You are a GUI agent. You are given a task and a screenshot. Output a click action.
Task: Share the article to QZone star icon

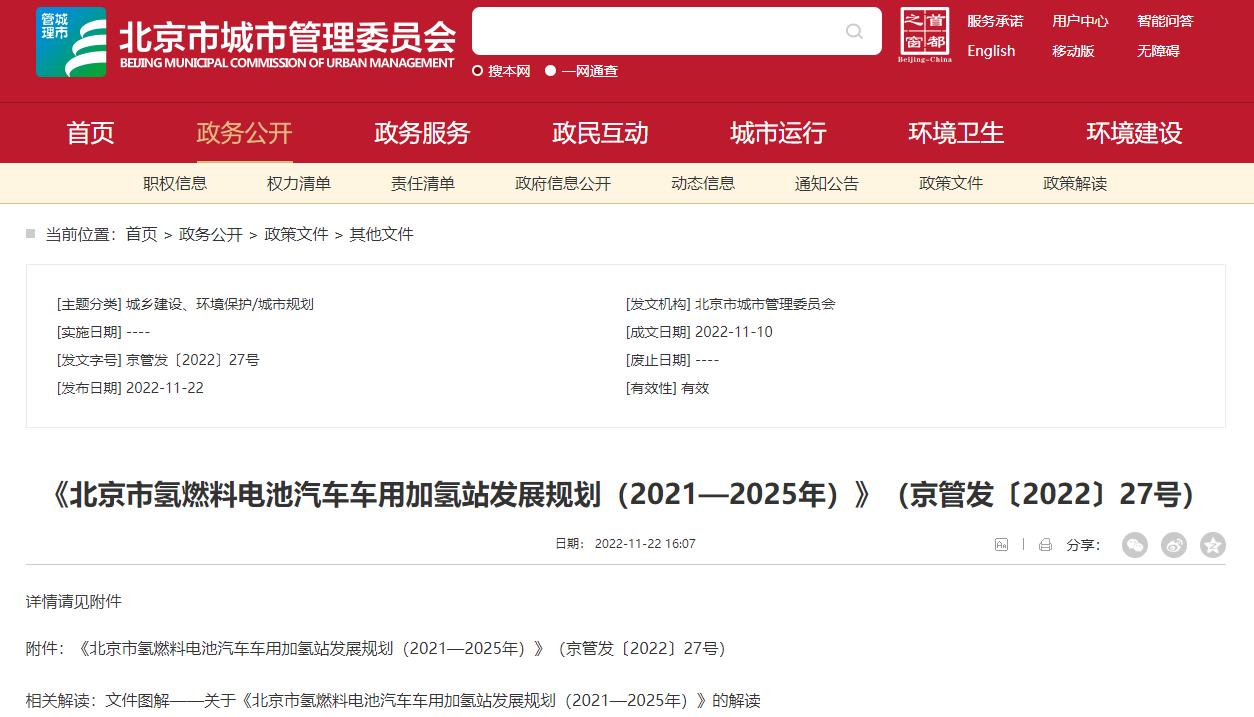(1212, 545)
